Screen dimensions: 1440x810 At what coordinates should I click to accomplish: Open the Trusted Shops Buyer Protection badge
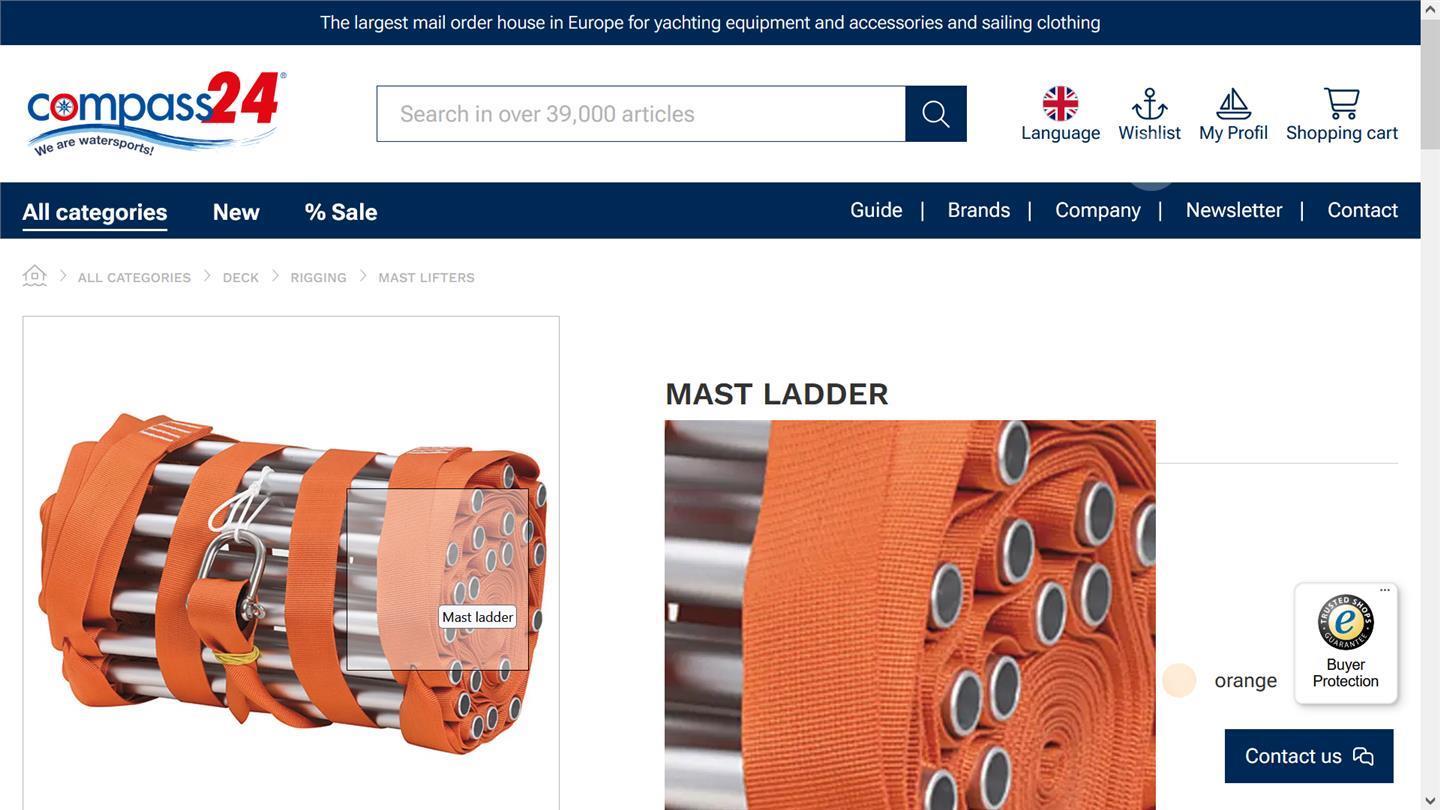click(1346, 644)
